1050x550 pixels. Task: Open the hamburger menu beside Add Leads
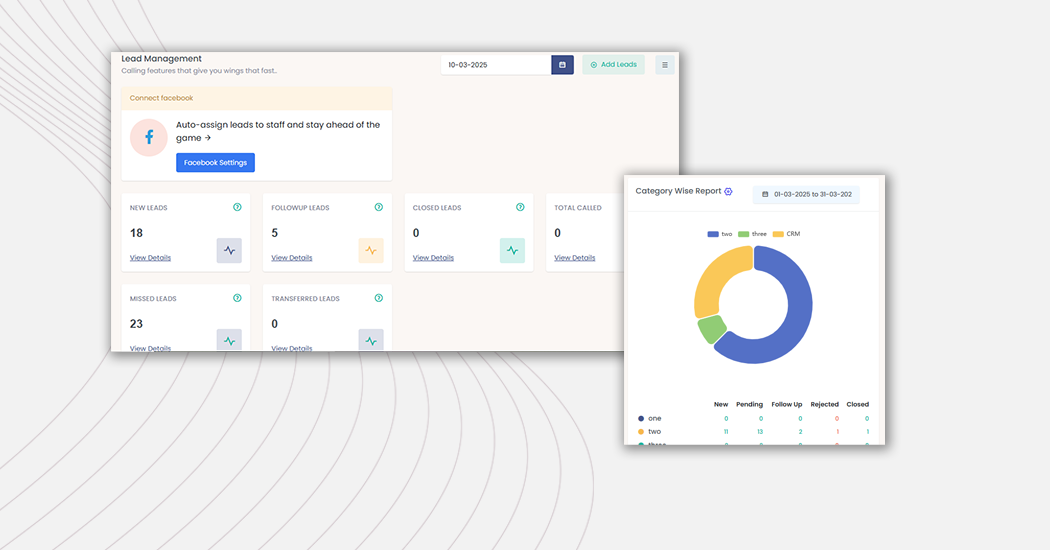coord(664,65)
